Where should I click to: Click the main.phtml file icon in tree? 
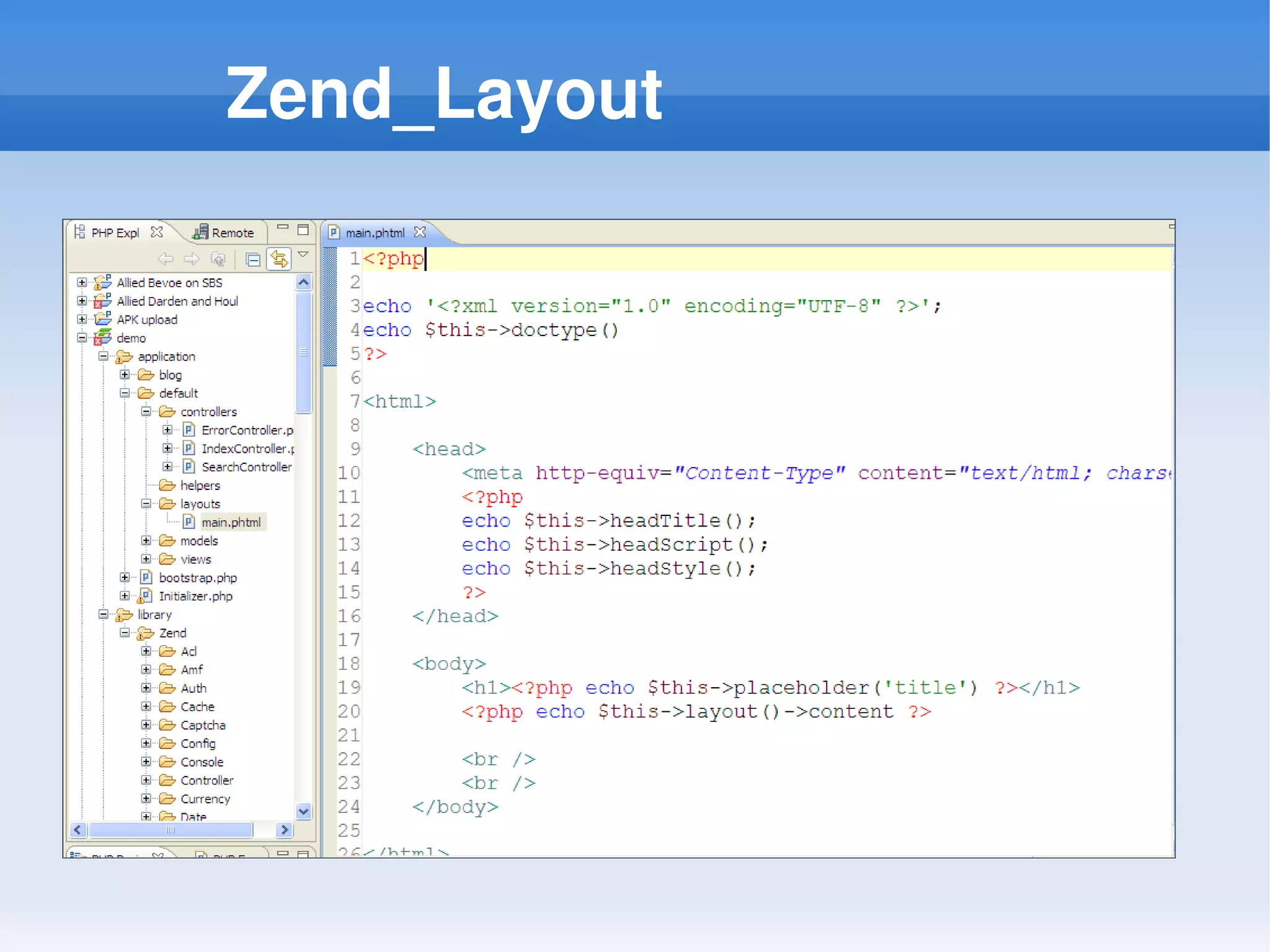pos(189,522)
